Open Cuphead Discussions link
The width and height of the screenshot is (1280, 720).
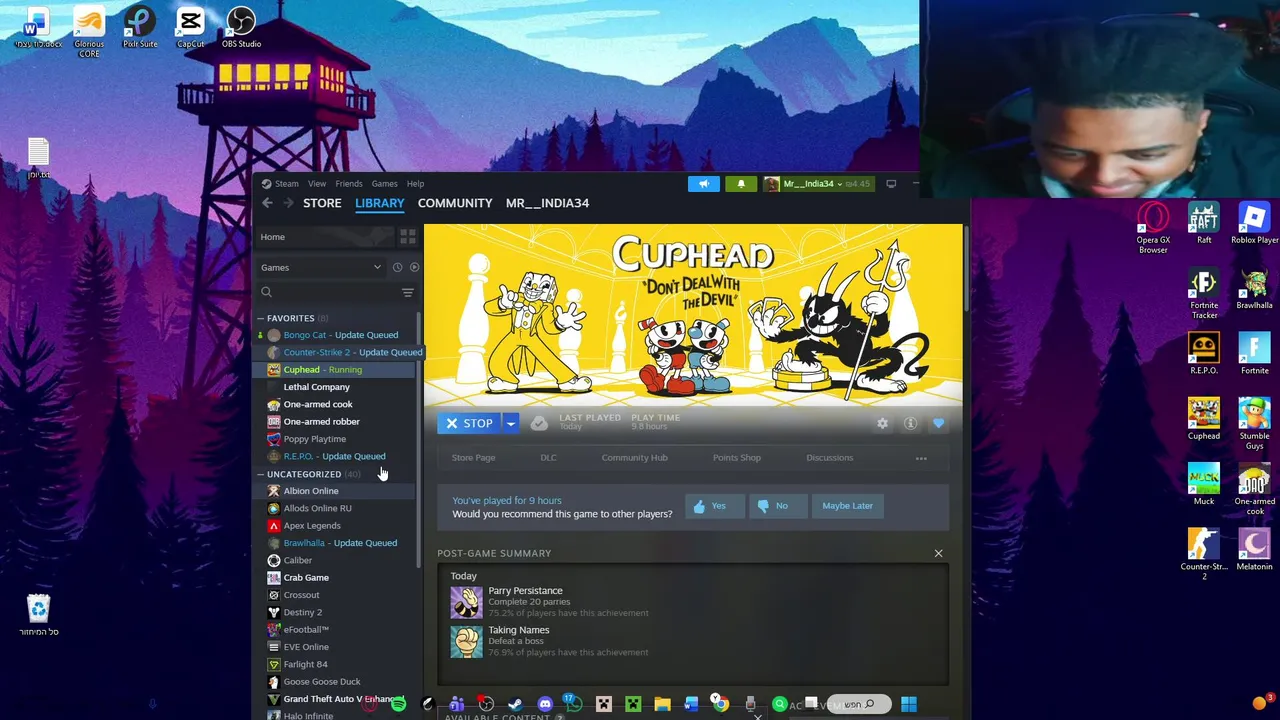(x=830, y=458)
